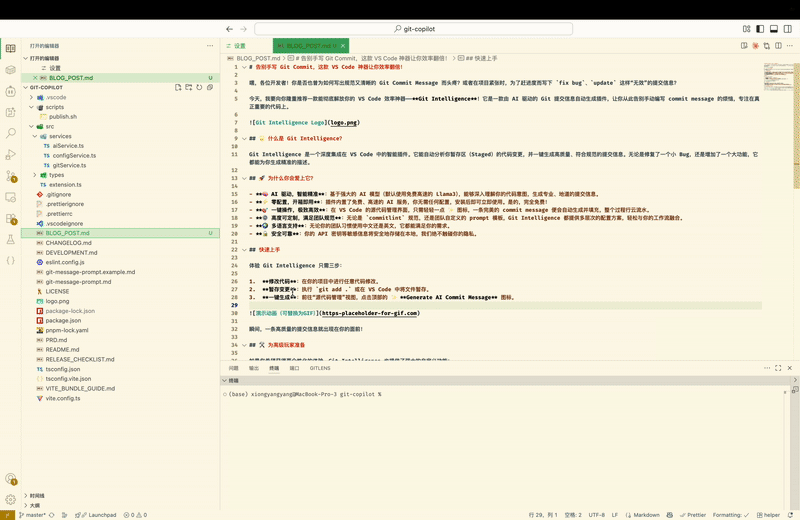Open aiService.ts in the explorer
Viewport: 800px width, 520px height.
68,146
